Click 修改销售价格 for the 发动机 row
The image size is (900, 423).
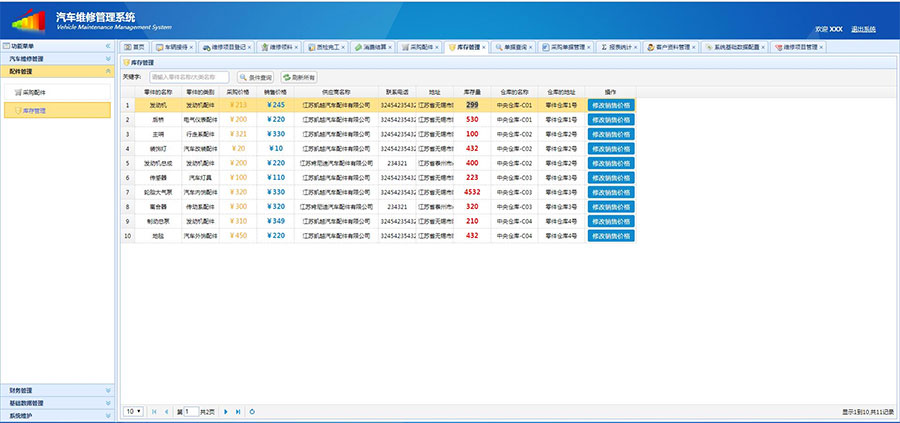610,105
